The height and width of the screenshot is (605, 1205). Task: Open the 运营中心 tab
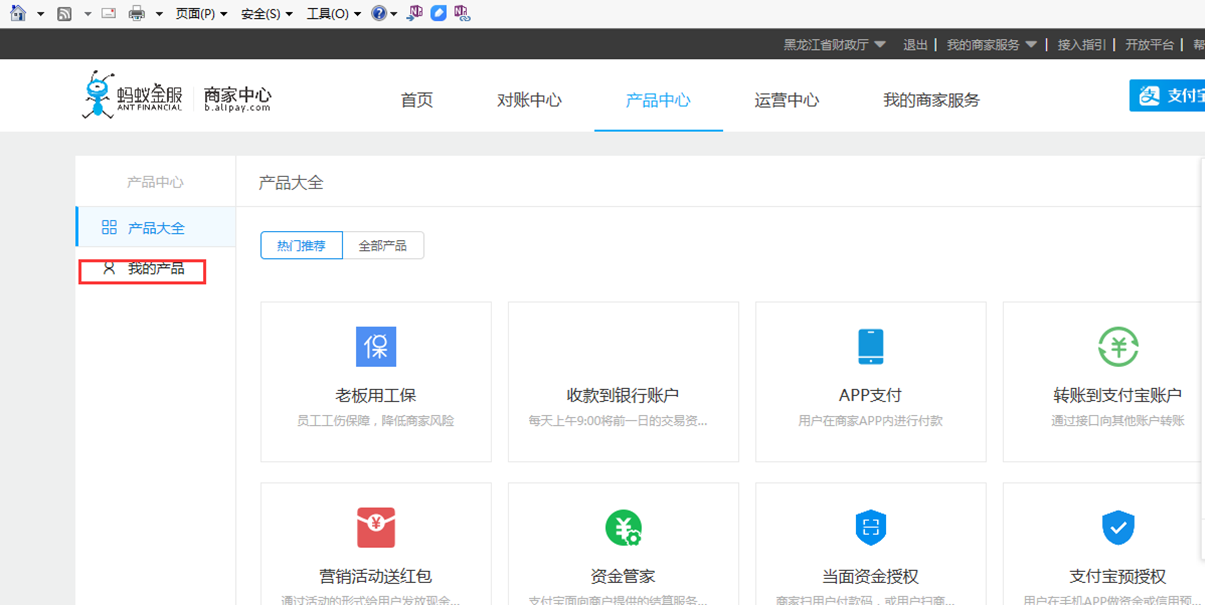(787, 100)
